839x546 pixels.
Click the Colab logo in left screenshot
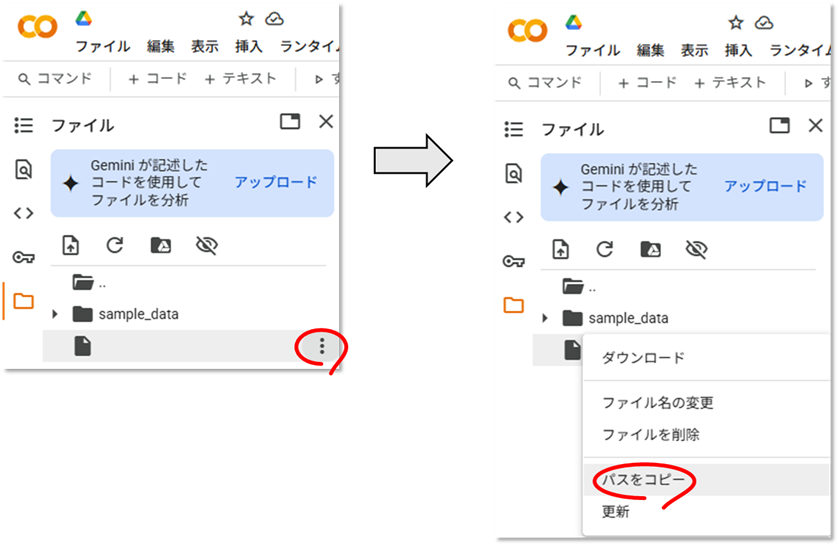pyautogui.click(x=37, y=26)
